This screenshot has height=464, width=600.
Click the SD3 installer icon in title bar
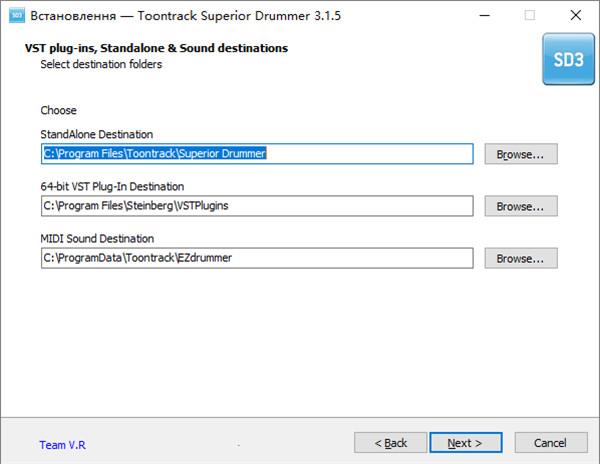click(x=16, y=16)
